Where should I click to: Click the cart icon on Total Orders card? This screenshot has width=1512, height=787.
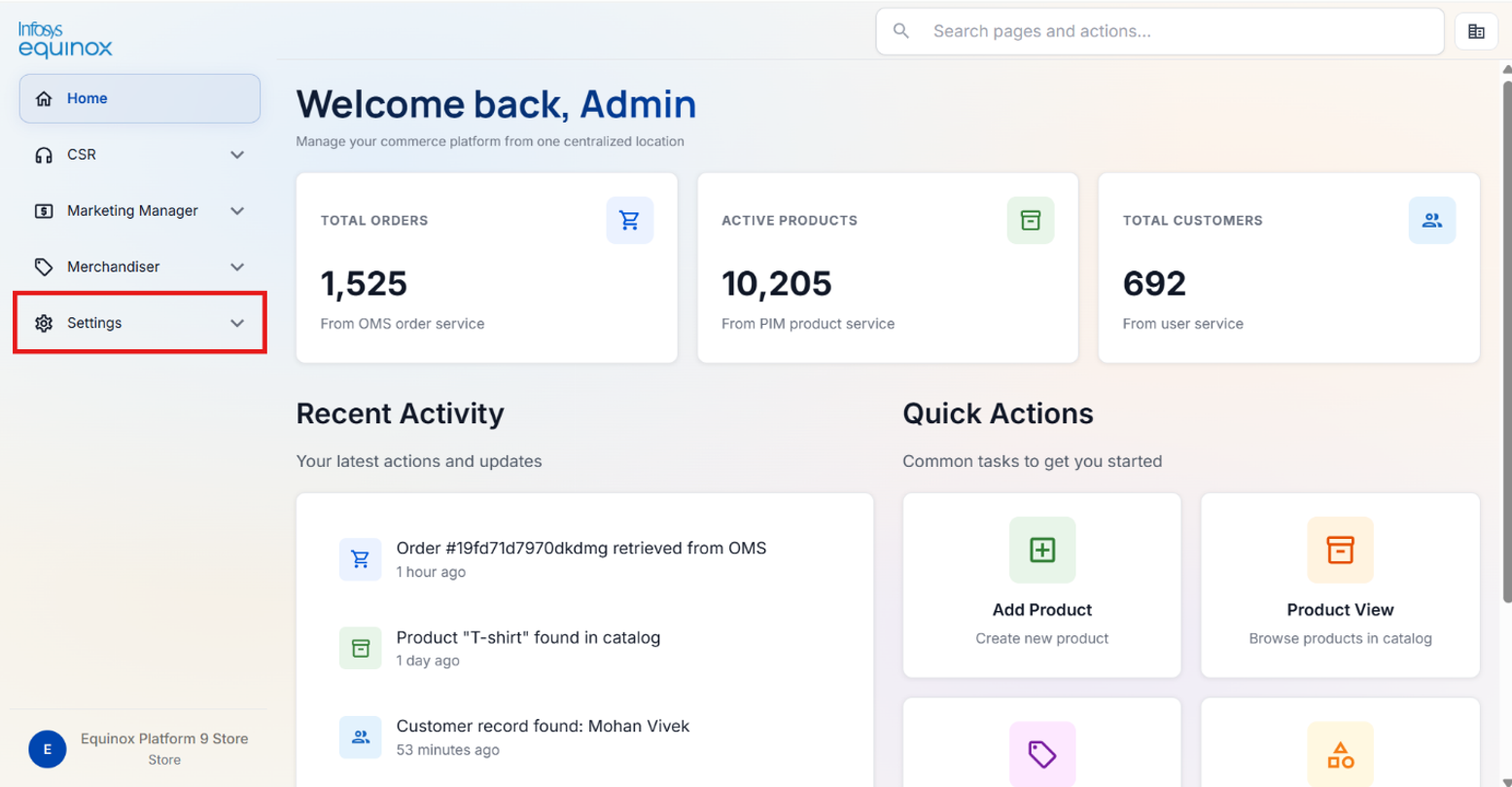pyautogui.click(x=630, y=221)
